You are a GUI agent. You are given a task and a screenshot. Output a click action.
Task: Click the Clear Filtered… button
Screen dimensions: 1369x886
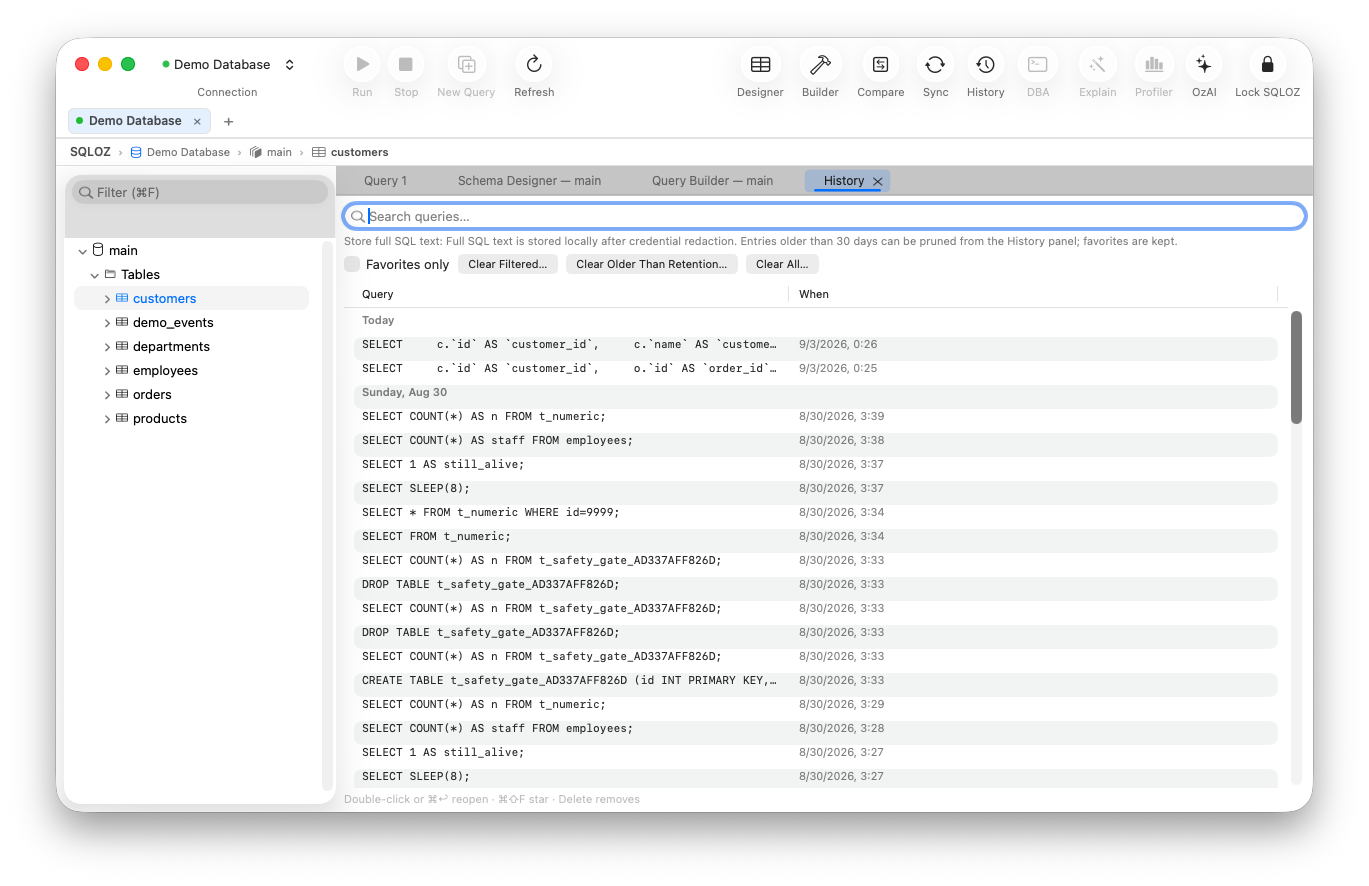pyautogui.click(x=508, y=264)
